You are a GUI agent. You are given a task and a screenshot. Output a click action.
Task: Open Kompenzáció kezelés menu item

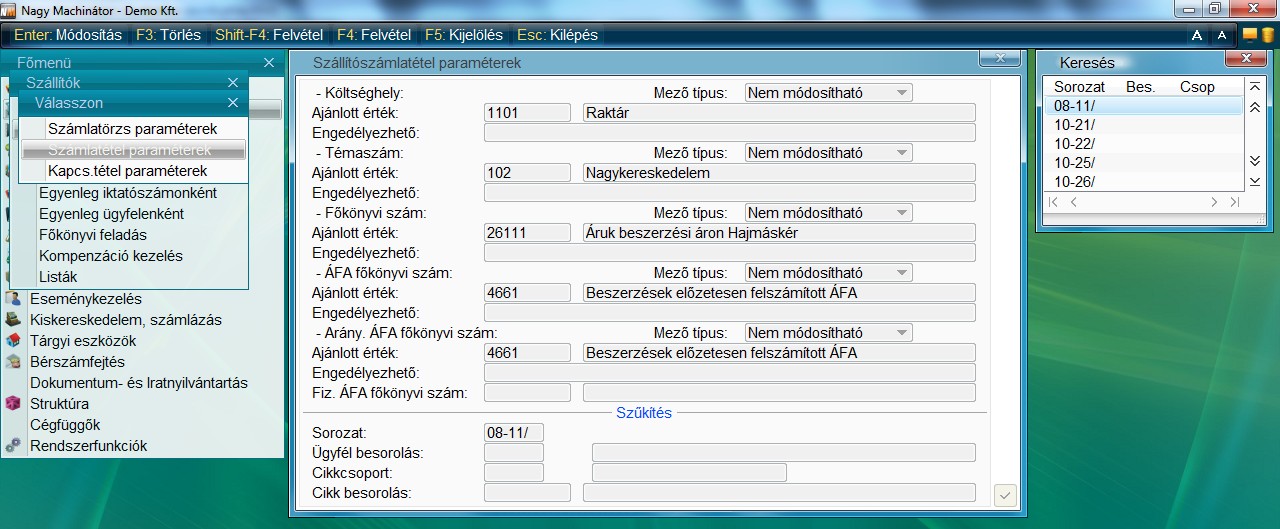pos(111,256)
